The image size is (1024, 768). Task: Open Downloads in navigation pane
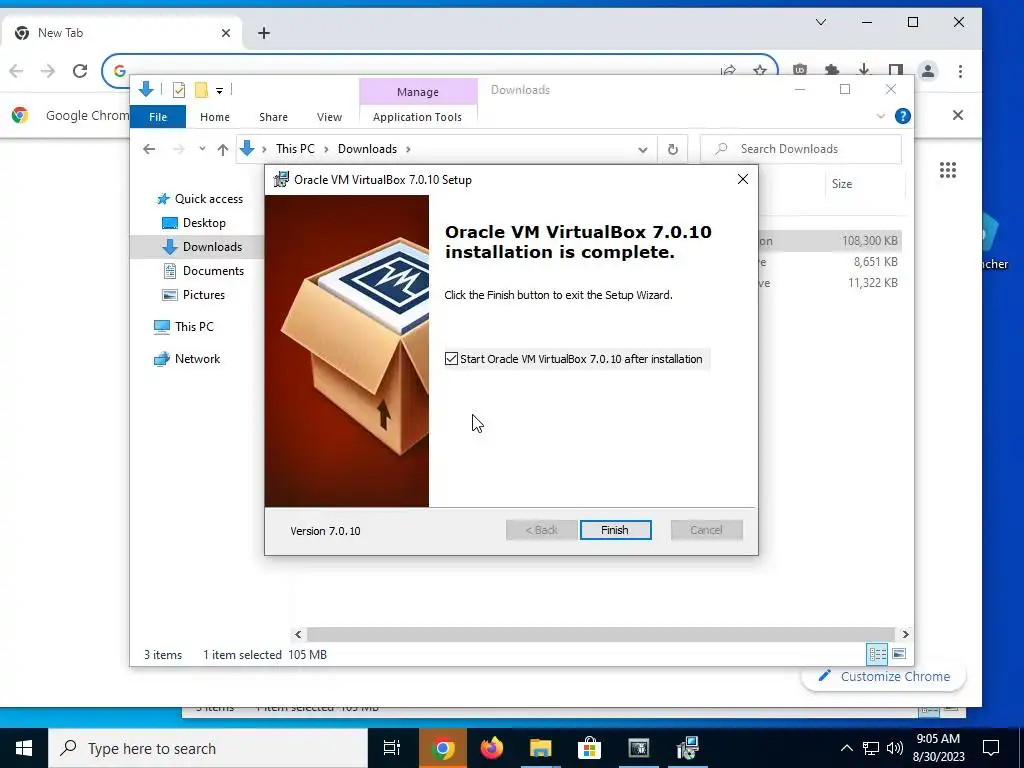pos(202,247)
